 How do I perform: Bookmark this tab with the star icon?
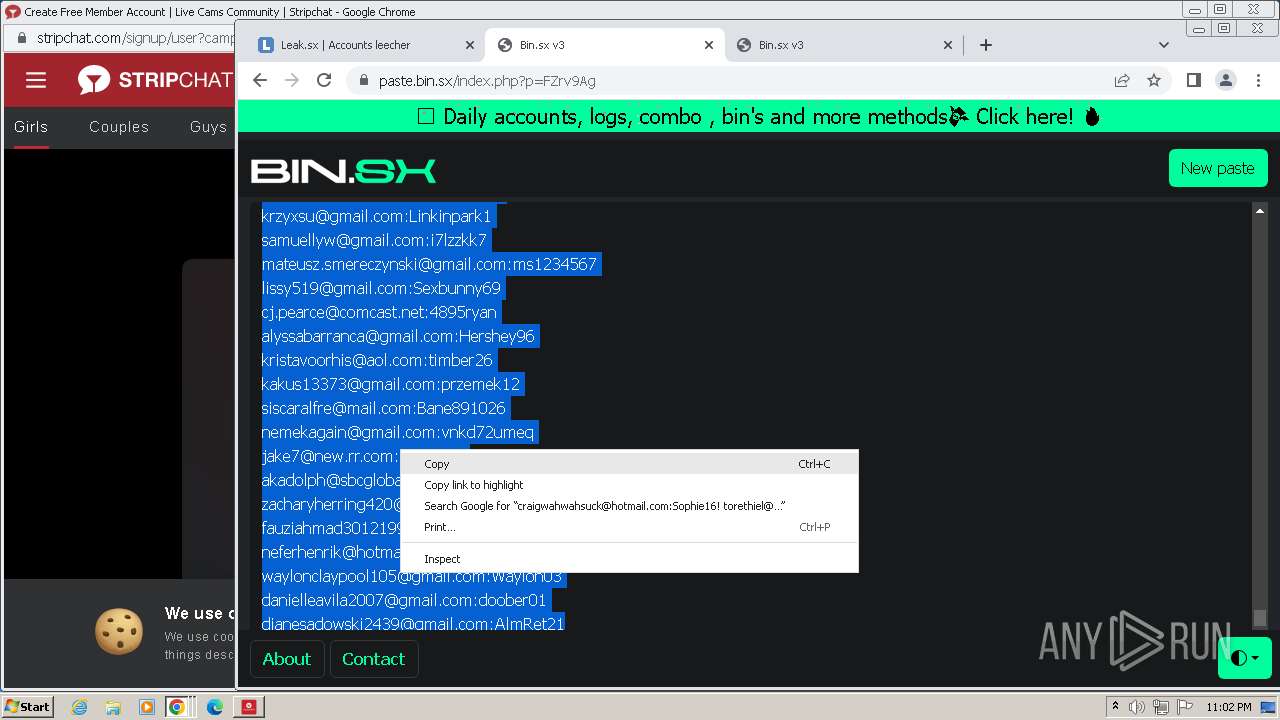tap(1154, 80)
